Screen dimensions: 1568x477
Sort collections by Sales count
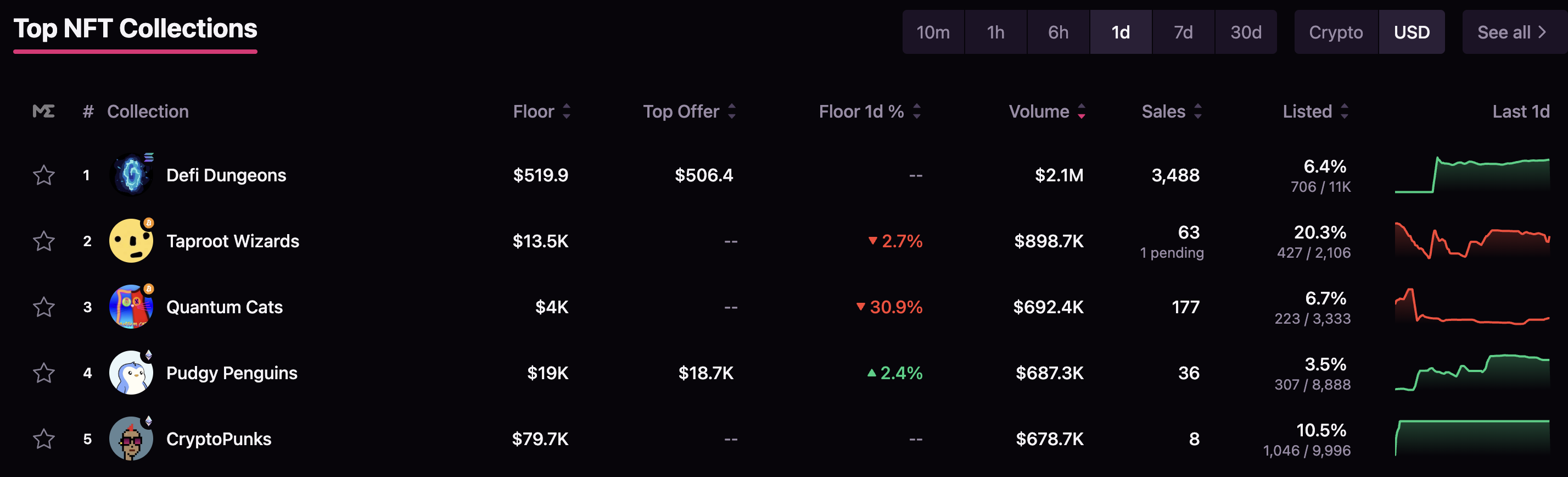pos(1197,112)
